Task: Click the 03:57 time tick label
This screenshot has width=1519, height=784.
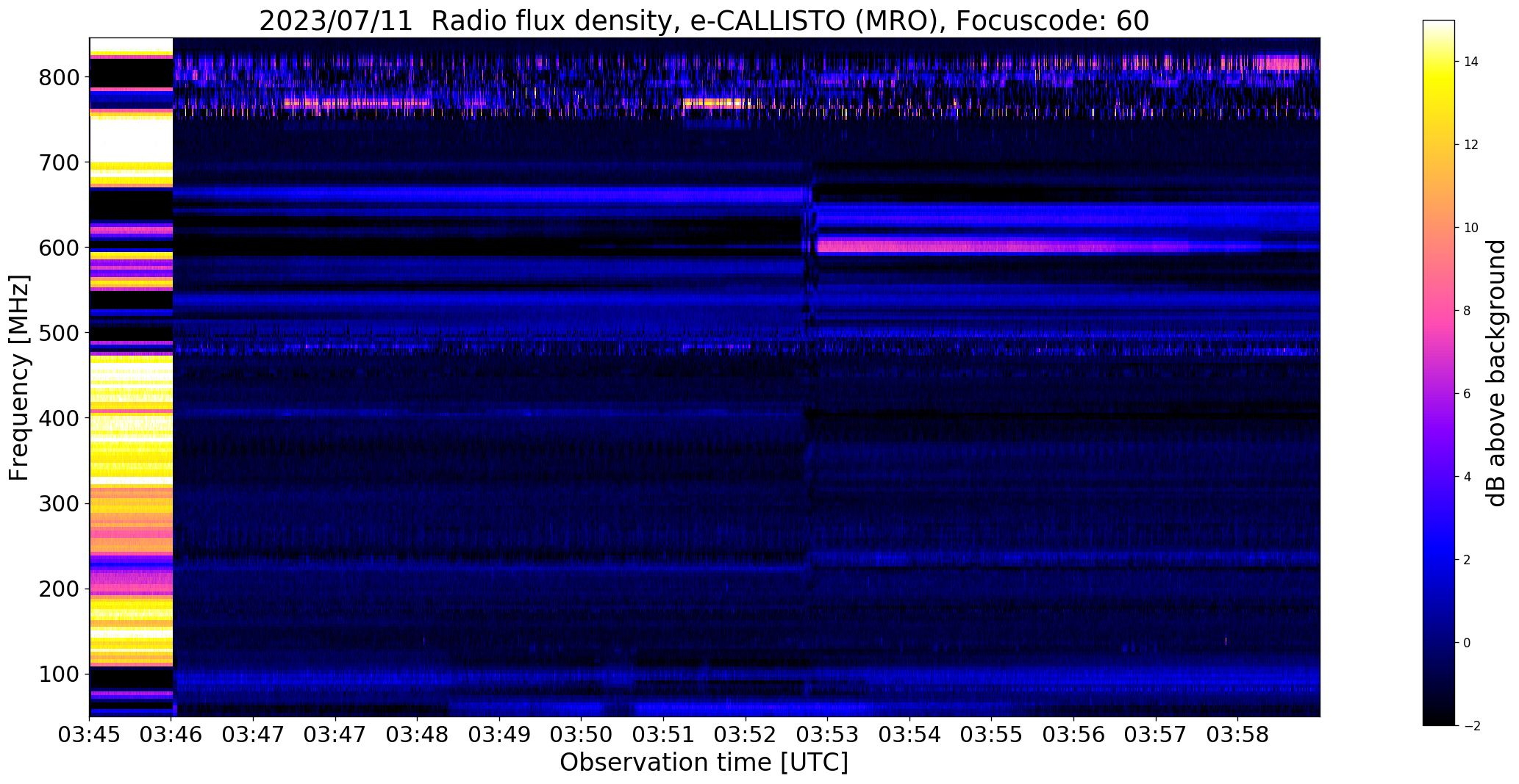Action: [x=1156, y=735]
